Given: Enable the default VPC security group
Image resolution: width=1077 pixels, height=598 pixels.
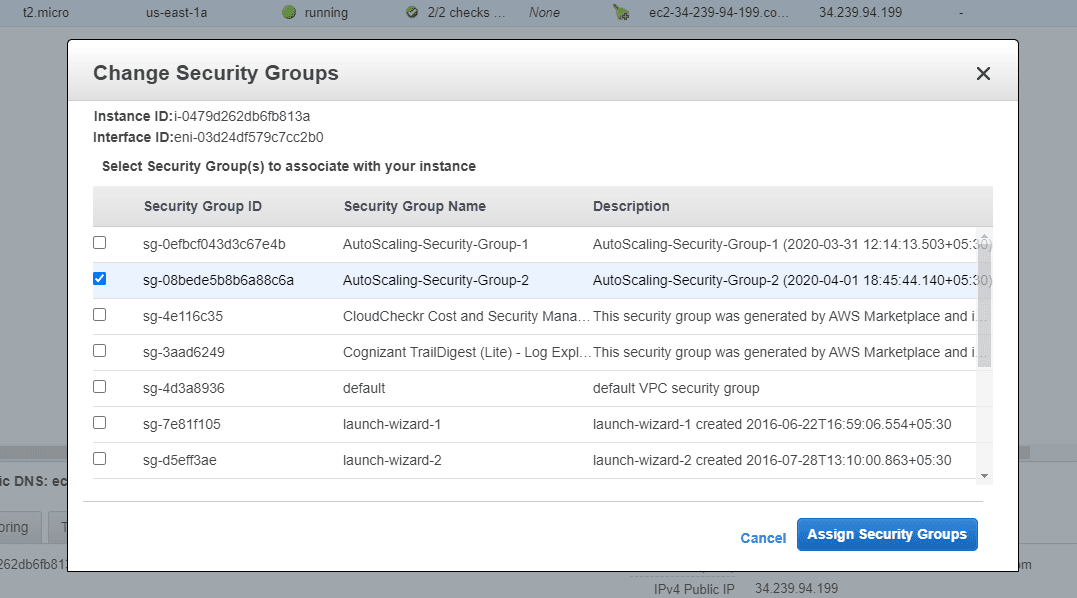Looking at the screenshot, I should pos(99,386).
